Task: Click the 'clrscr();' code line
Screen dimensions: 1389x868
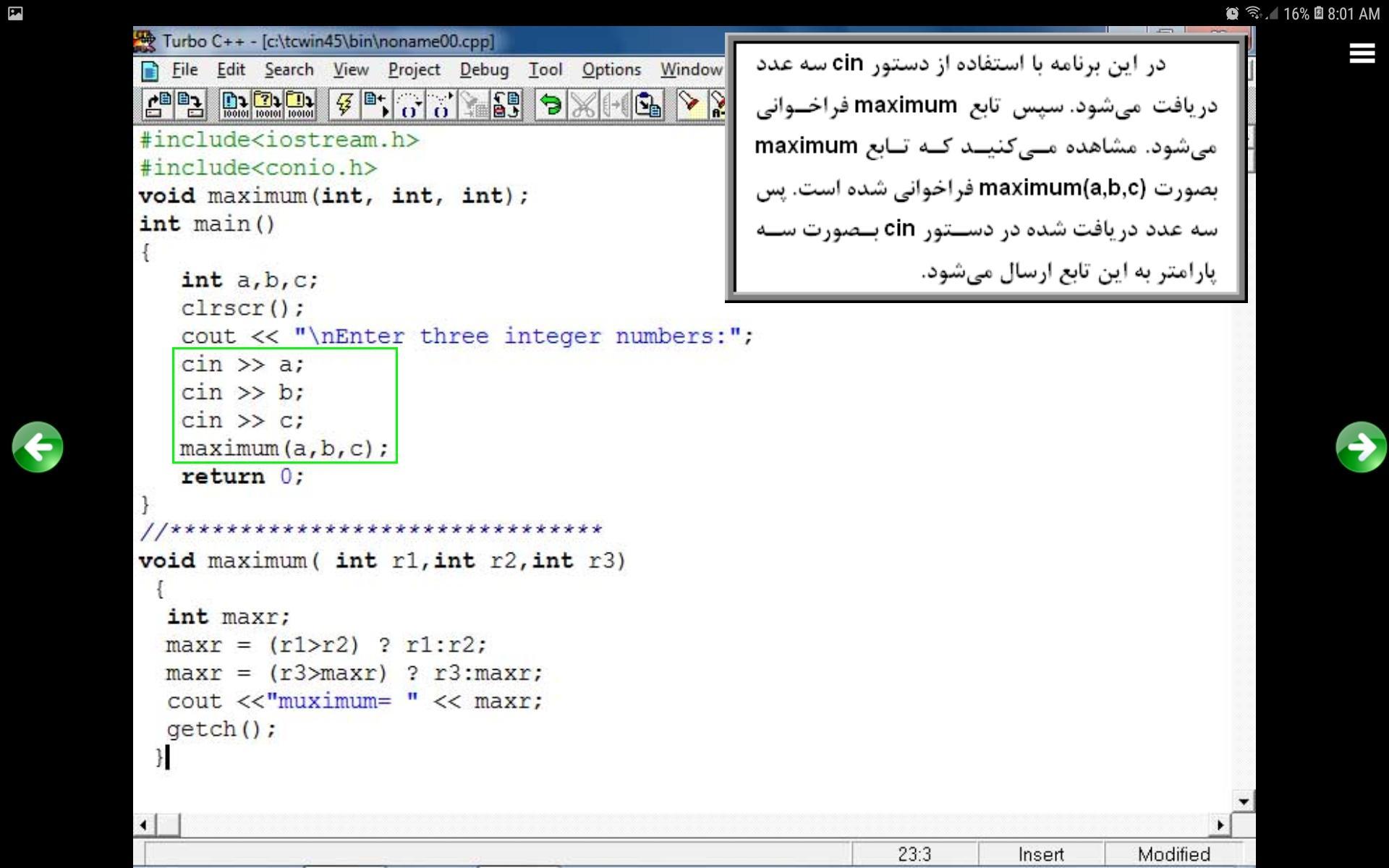Action: click(x=242, y=308)
